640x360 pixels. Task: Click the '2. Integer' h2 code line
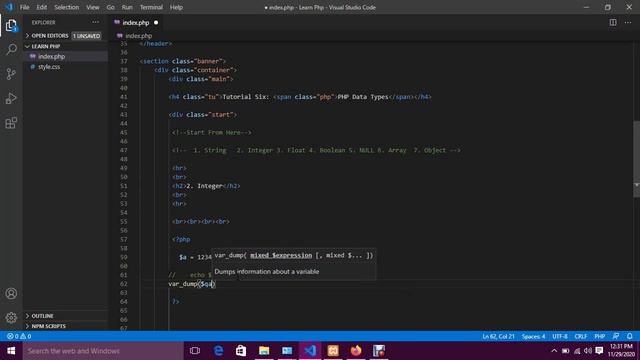tap(206, 186)
